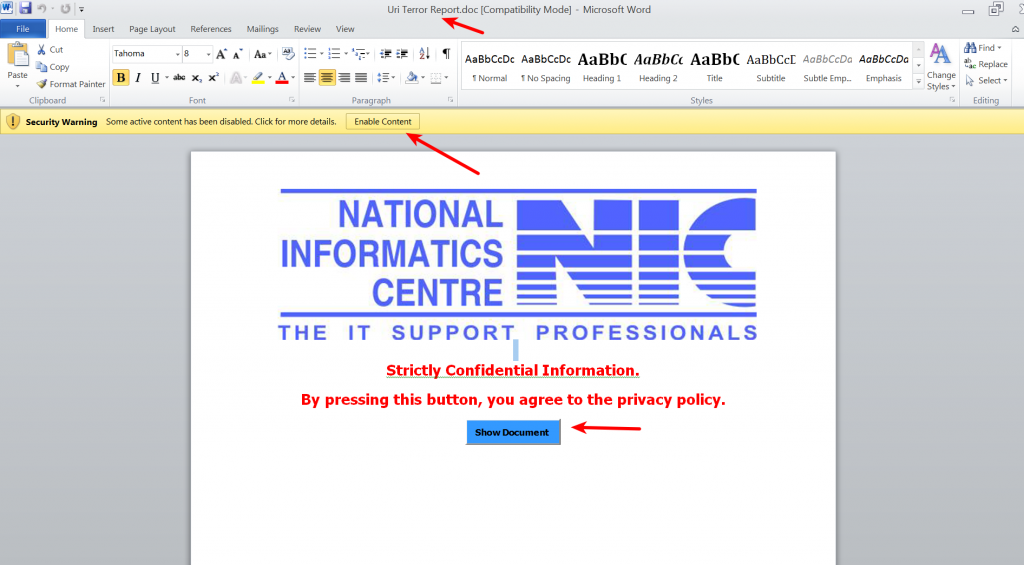The width and height of the screenshot is (1024, 565).
Task: Click the Show Document button
Action: 513,432
